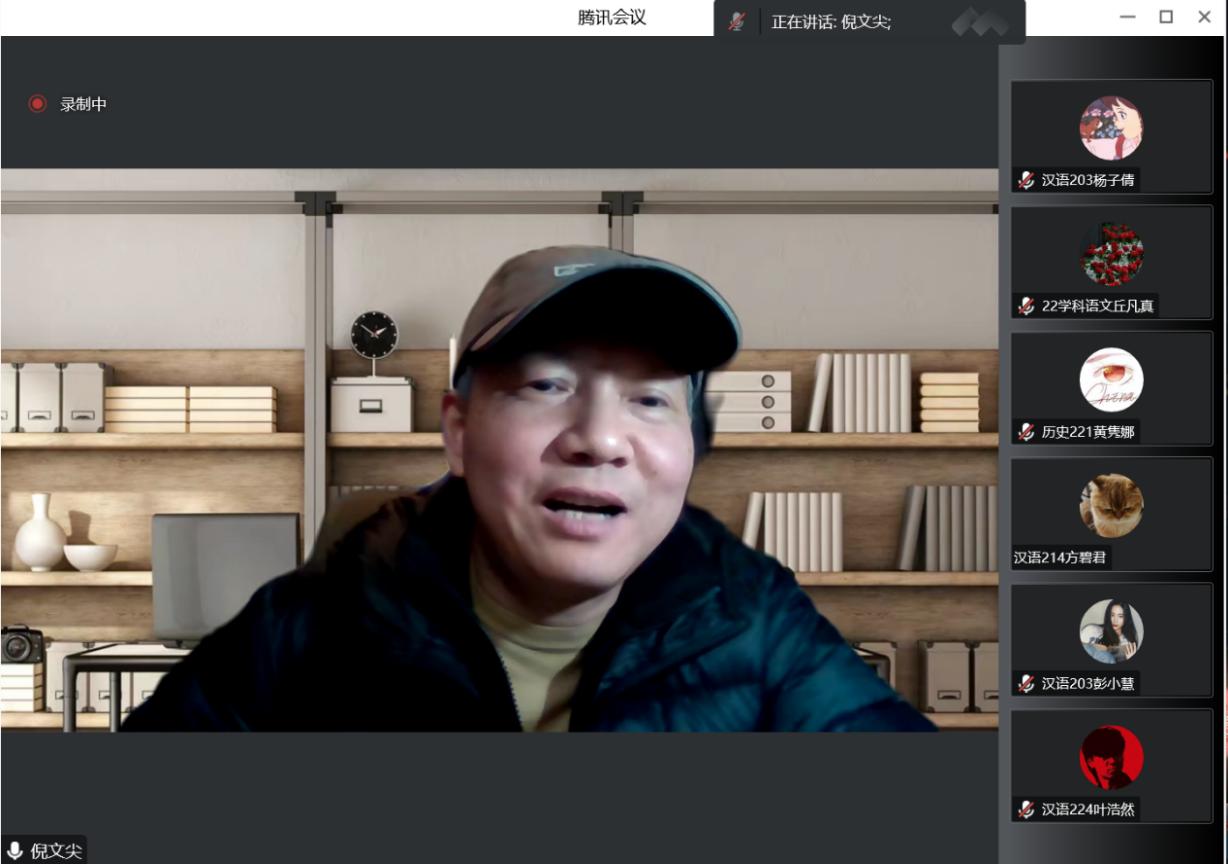Select the red roses avatar of 22学科语文丘凡真

[1111, 254]
